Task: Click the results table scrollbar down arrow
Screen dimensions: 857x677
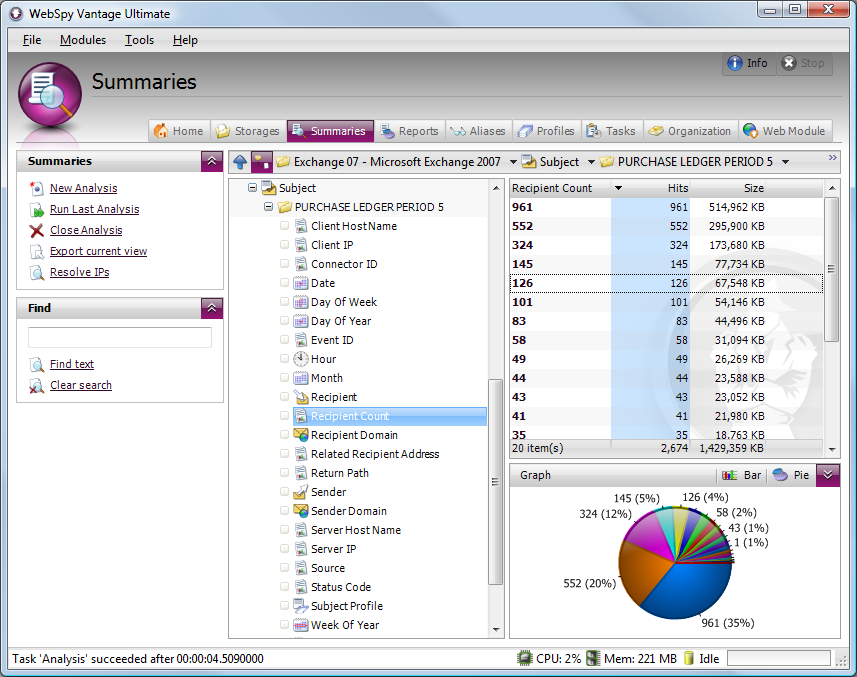Action: (x=832, y=449)
